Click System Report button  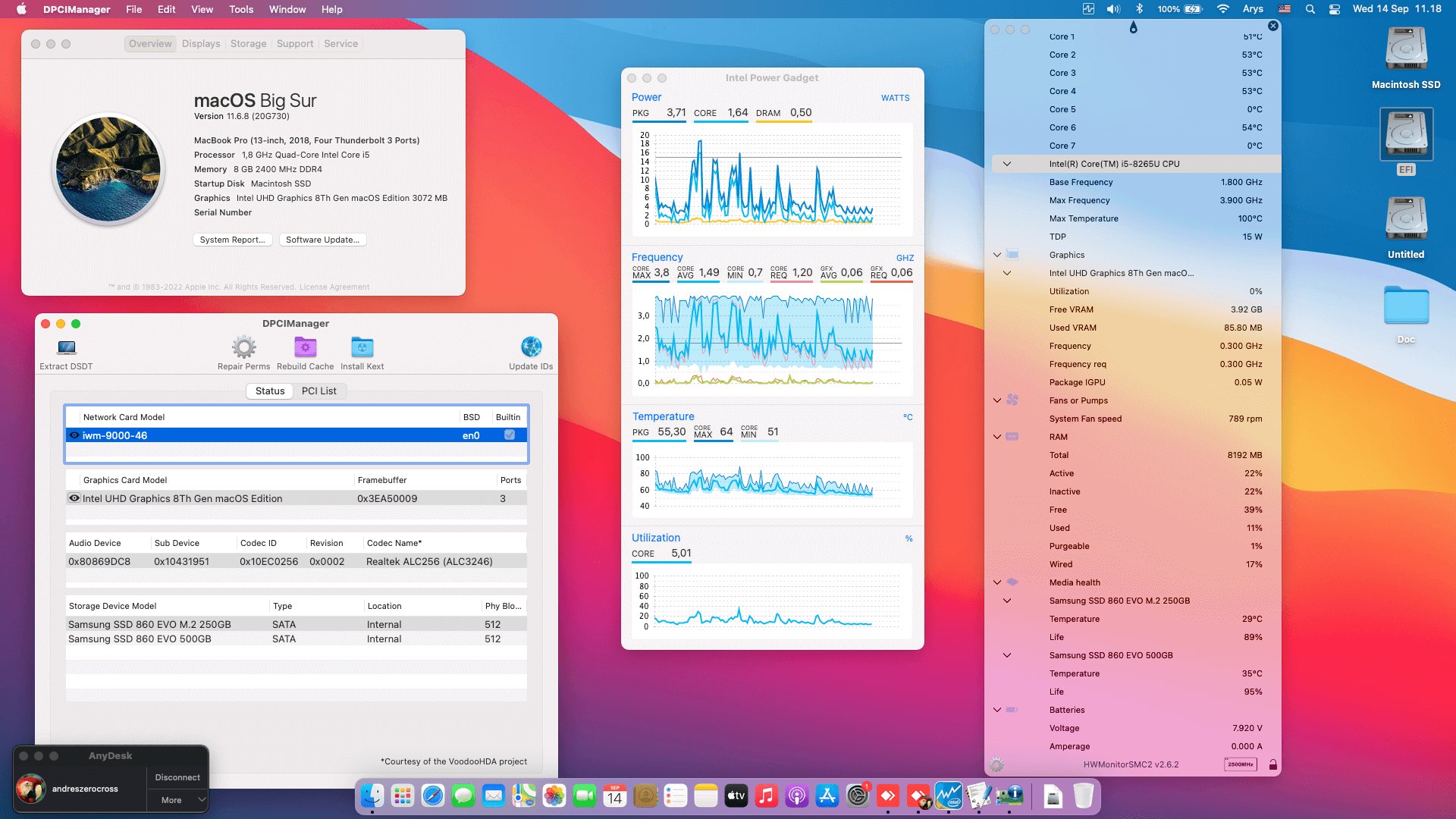coord(232,240)
